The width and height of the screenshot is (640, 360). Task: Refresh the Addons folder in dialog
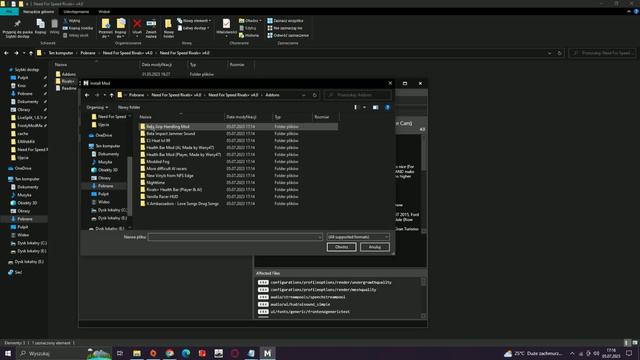coord(315,95)
